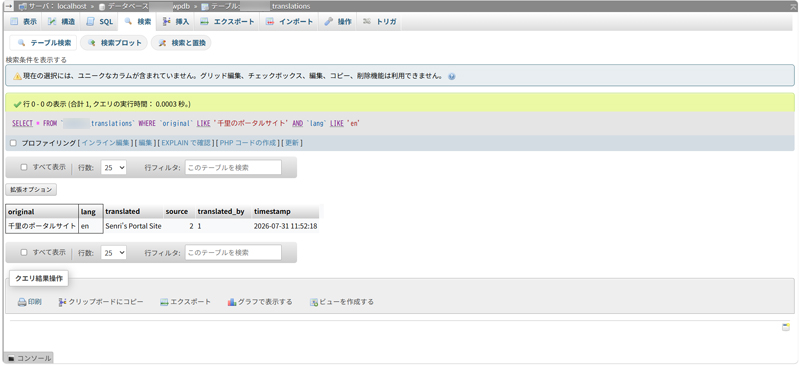Screen dimensions: 800x365
Task: Click the warning triangle icon
Action: [x=17, y=76]
